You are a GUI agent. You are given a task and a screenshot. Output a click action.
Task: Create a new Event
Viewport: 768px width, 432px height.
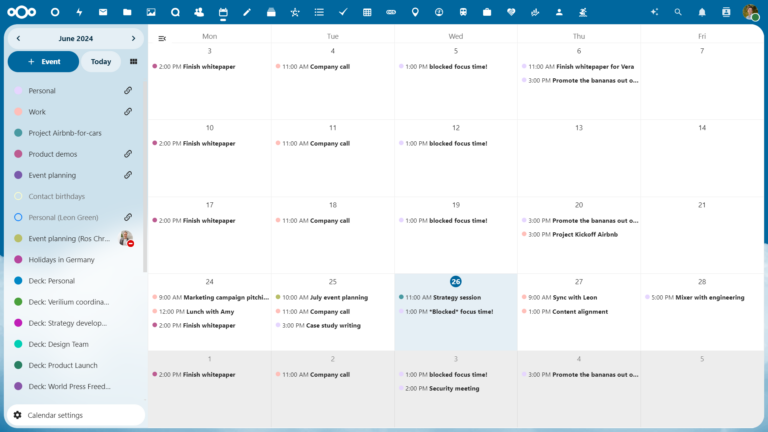[x=44, y=62]
